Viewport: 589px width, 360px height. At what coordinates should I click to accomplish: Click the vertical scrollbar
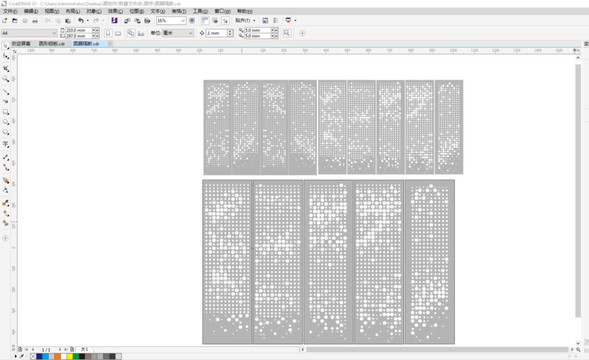(x=578, y=191)
